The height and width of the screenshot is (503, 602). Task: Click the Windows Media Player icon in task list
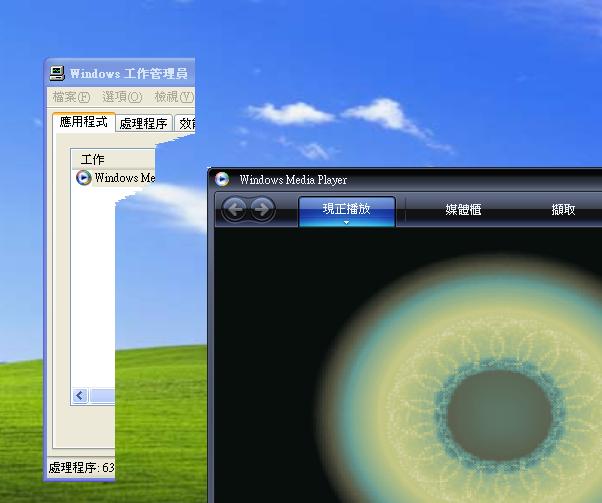83,178
